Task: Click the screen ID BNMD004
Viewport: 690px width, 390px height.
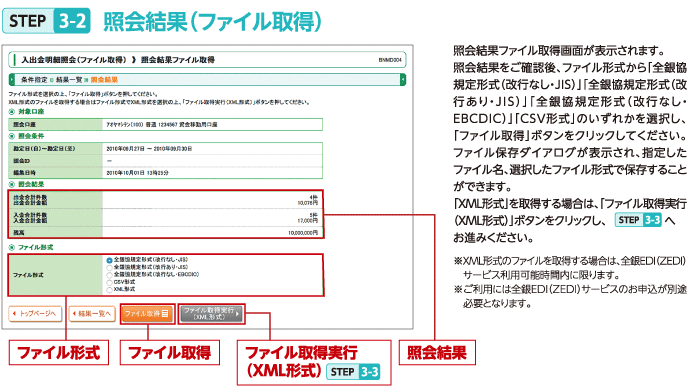Action: pyautogui.click(x=390, y=60)
